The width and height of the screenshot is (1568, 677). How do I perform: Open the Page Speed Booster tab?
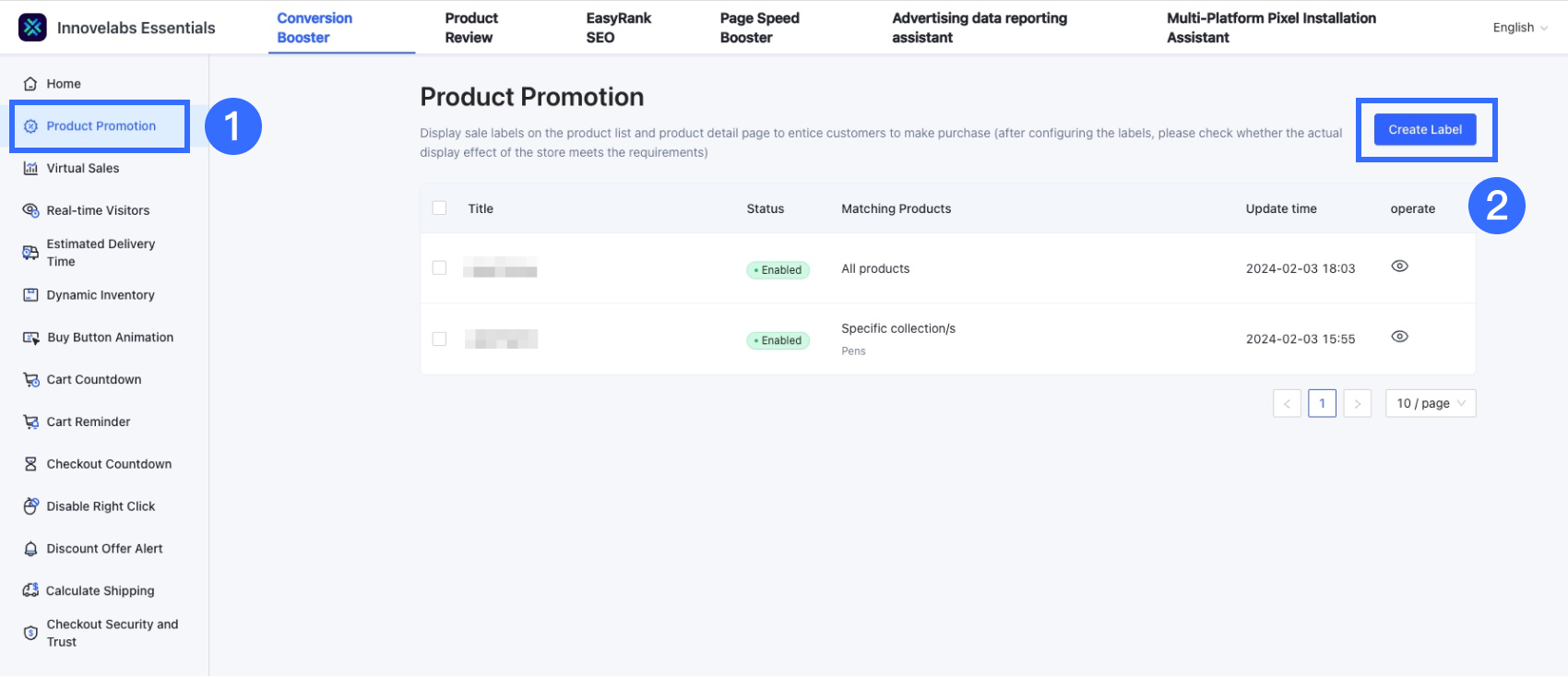click(759, 28)
